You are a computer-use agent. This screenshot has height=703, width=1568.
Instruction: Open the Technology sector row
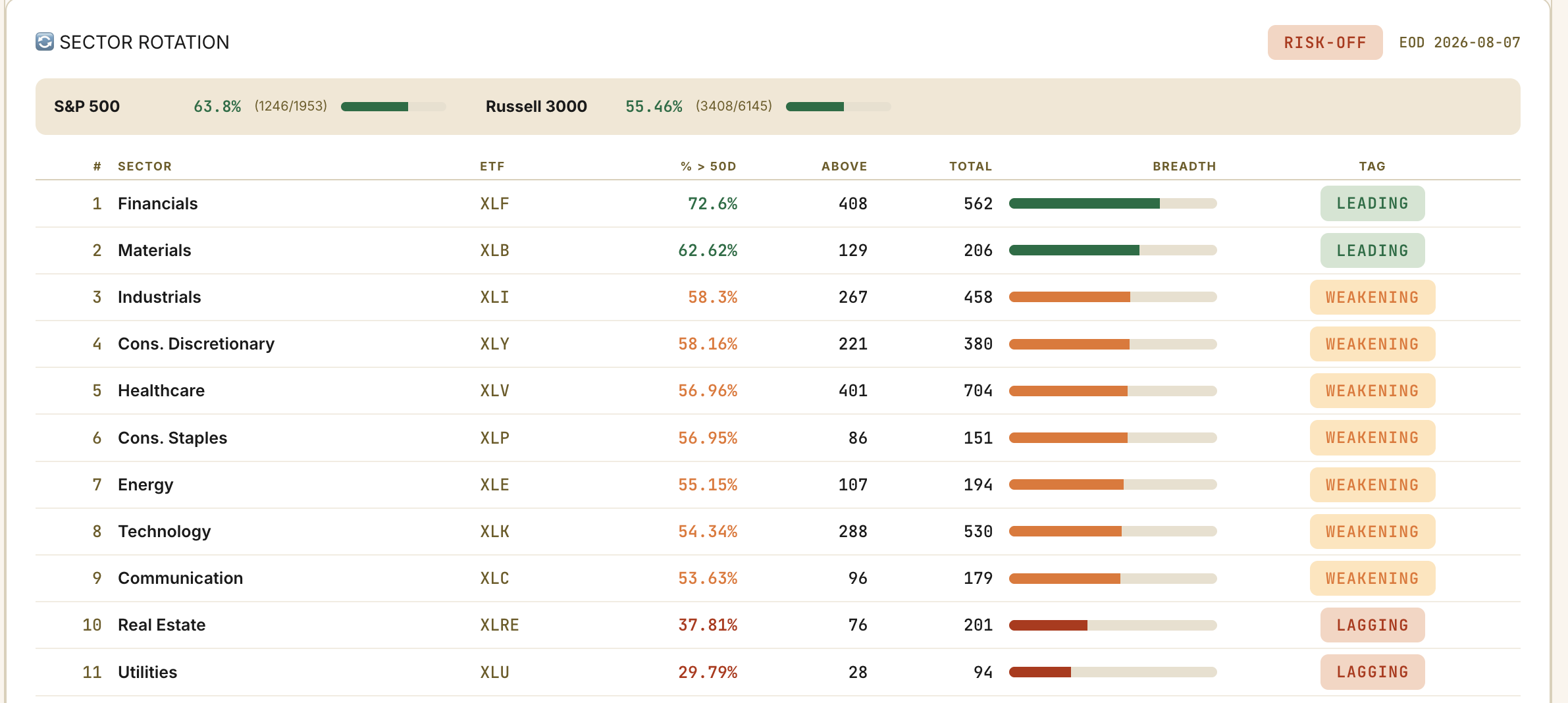778,532
